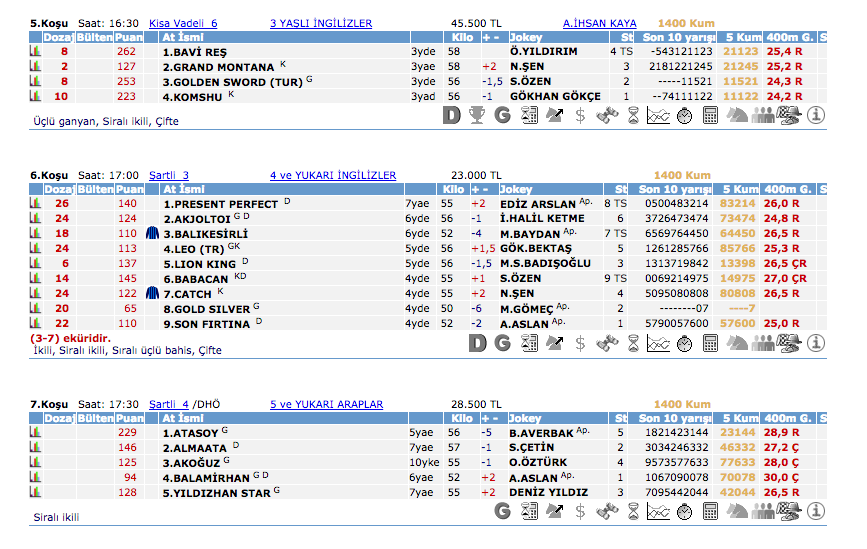The height and width of the screenshot is (549, 867).
Task: Click the stopwatch icon in race 6 toolbar
Action: [684, 343]
